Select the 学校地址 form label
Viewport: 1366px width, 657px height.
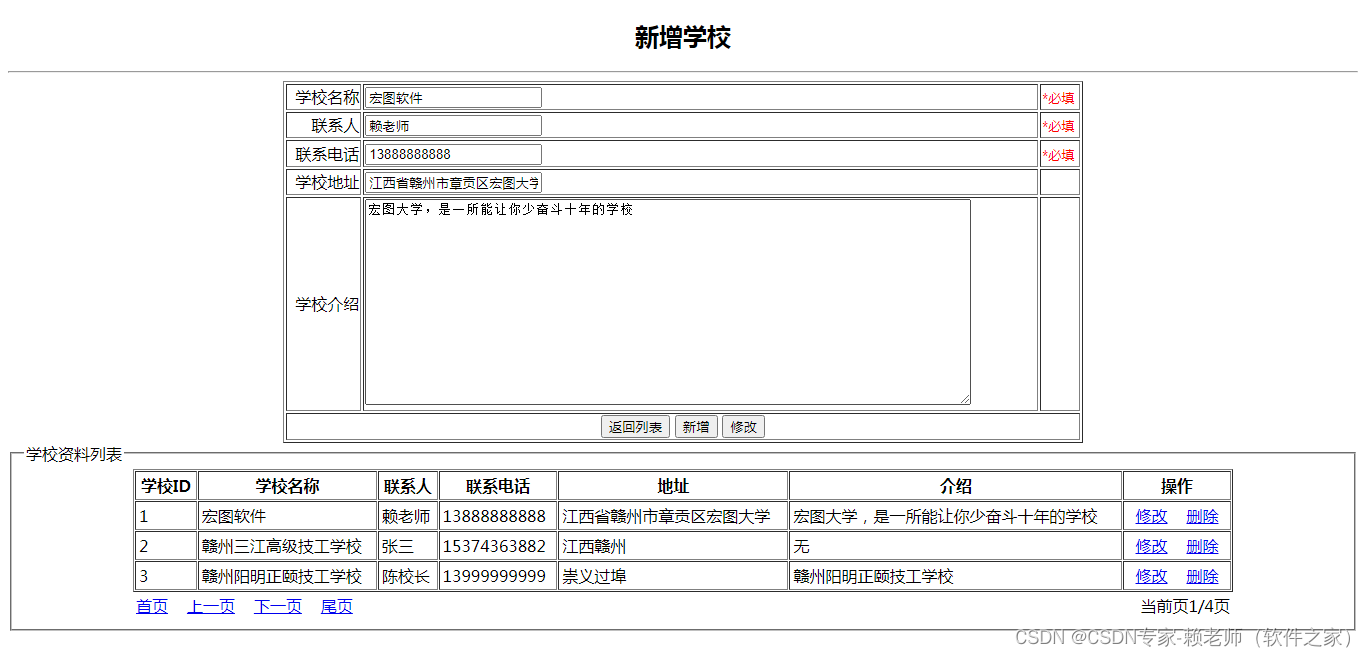[327, 182]
